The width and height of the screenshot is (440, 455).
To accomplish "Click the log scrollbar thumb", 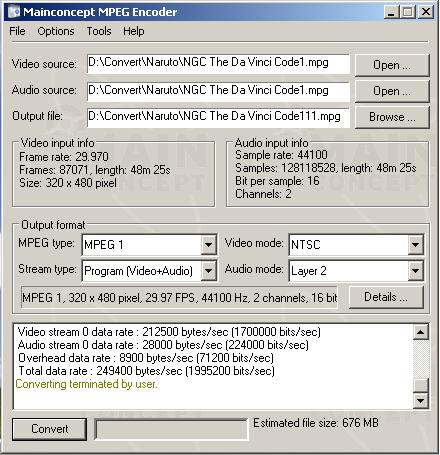I will pyautogui.click(x=420, y=386).
